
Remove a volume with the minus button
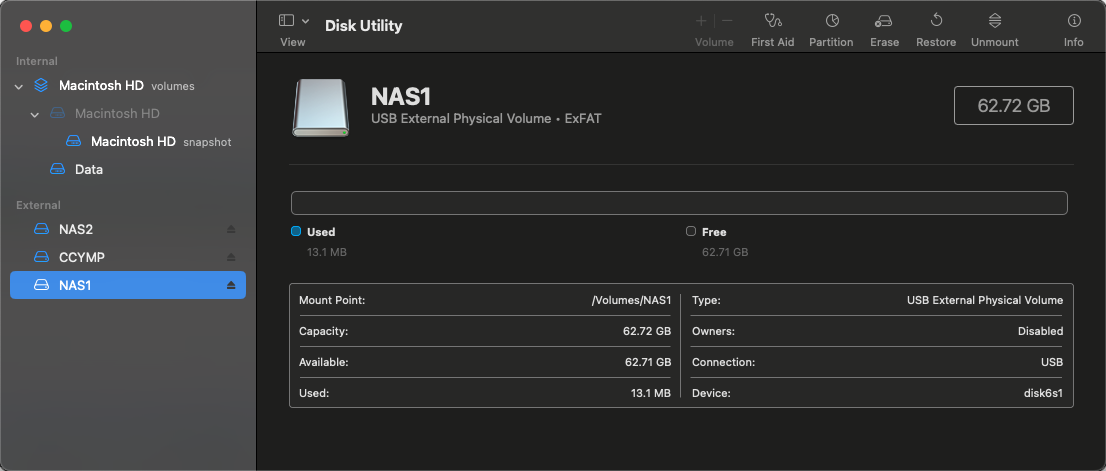coord(727,21)
